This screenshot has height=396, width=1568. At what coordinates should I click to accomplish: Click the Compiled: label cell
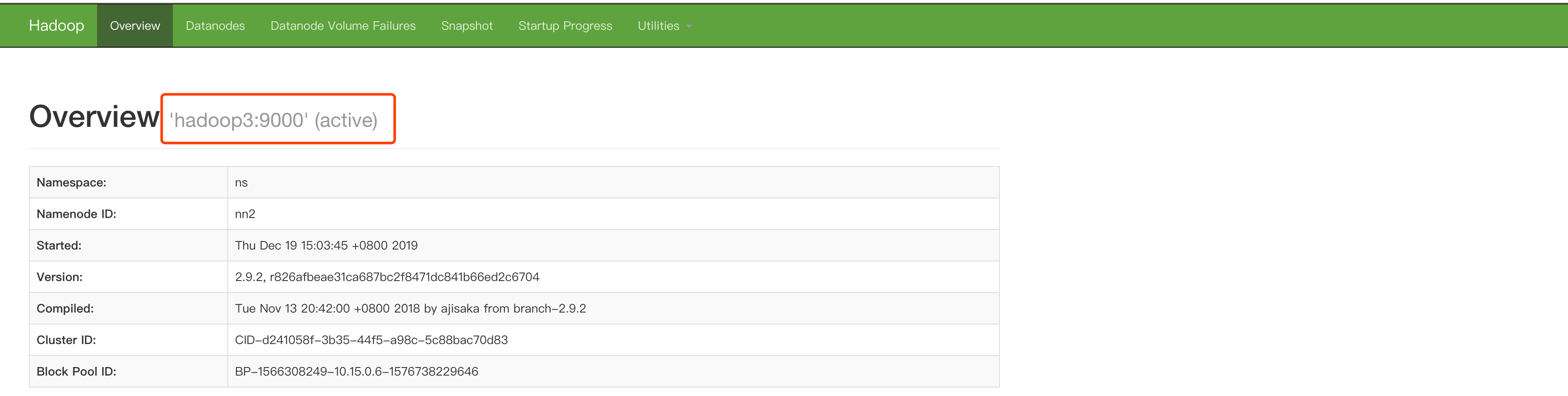click(x=129, y=308)
